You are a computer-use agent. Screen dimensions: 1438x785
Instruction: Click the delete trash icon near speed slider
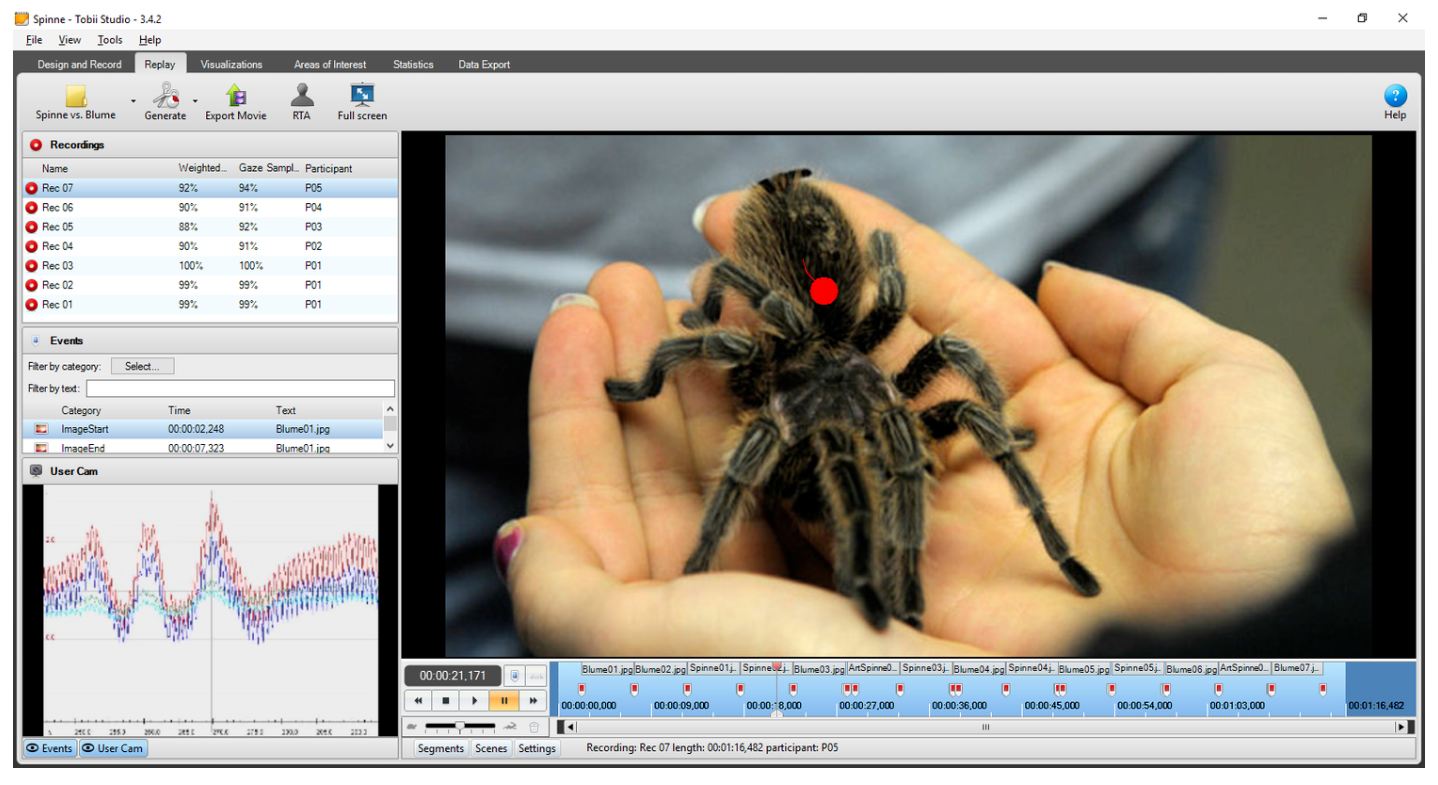click(534, 727)
